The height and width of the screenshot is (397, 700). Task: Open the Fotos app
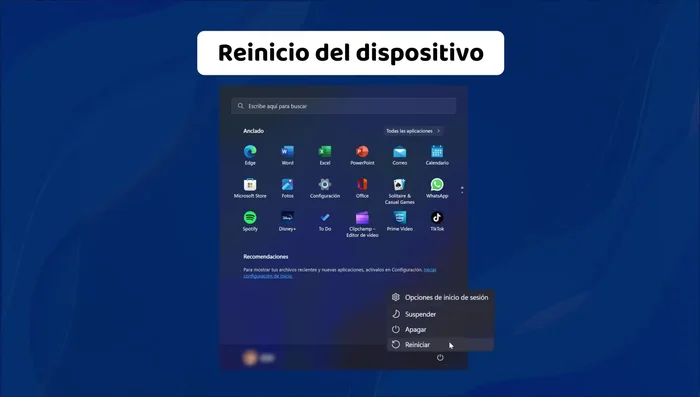pos(288,188)
